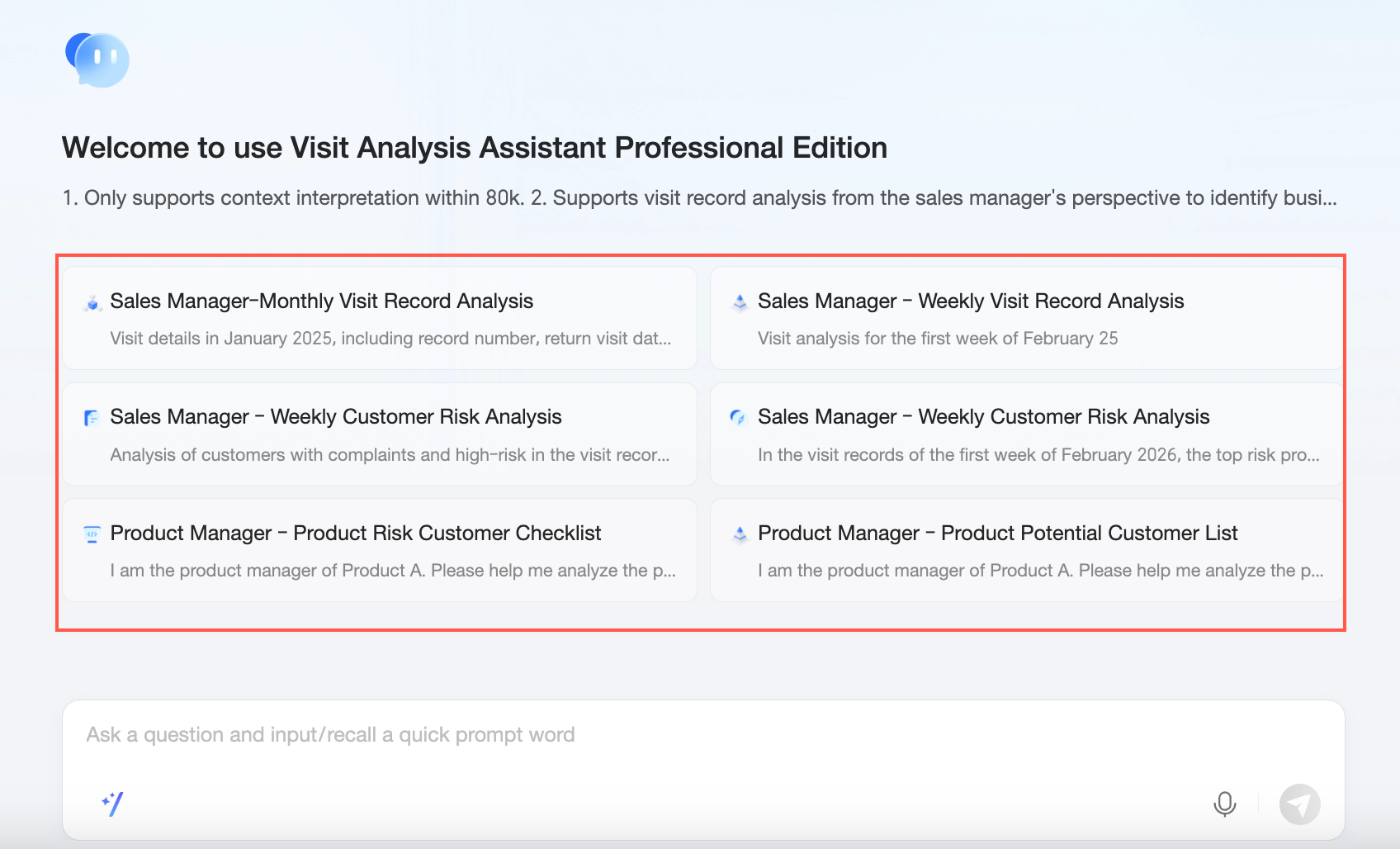Click the "Visit details in January 2025" description
The image size is (1400, 849).
coord(390,339)
